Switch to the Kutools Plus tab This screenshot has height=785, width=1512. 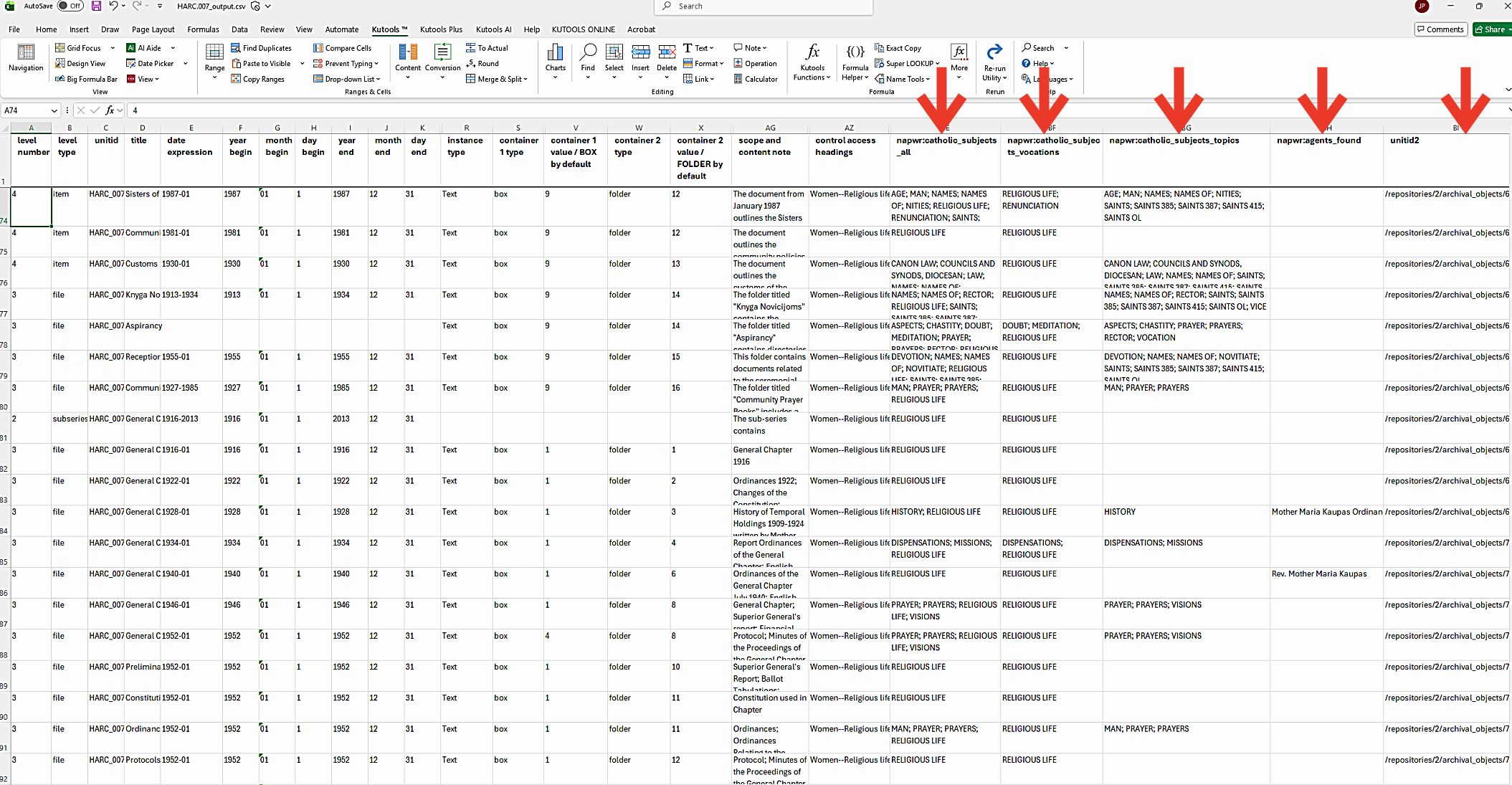(441, 29)
